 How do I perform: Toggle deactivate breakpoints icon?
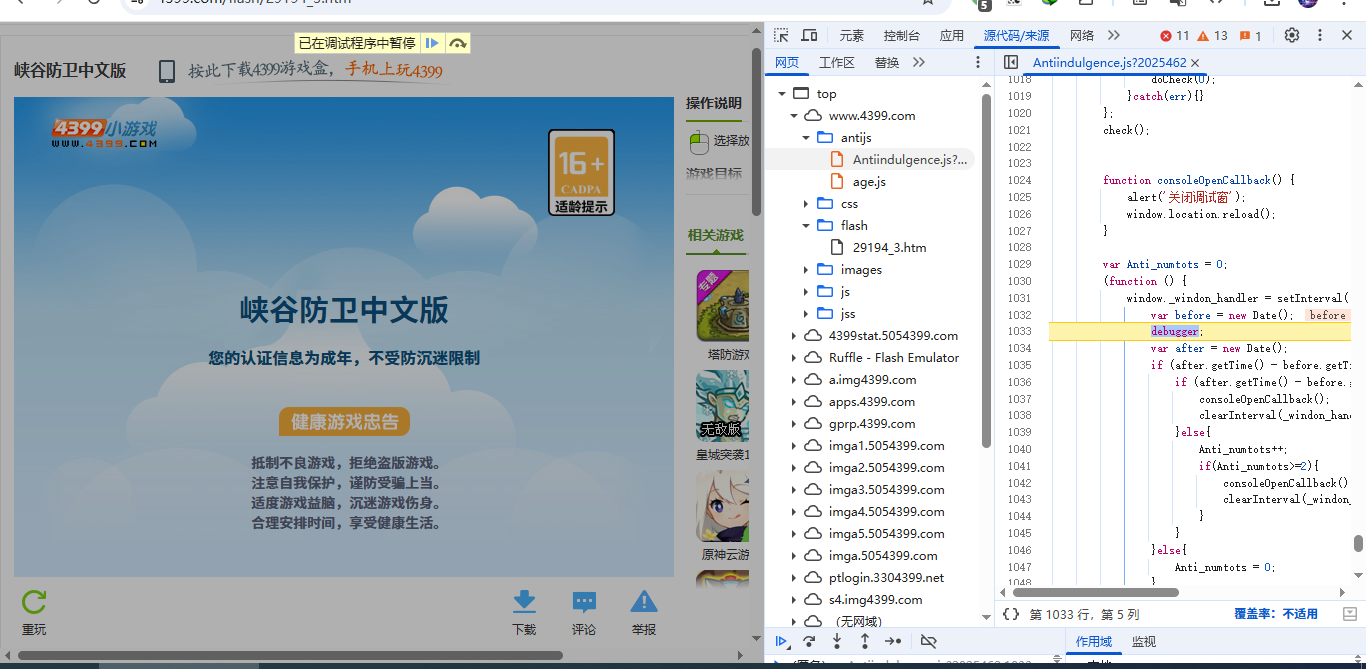click(x=928, y=641)
